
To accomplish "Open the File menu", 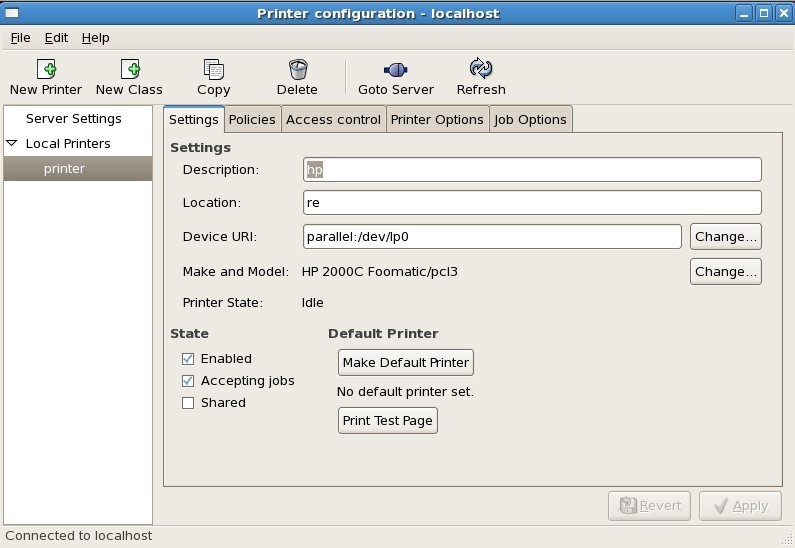I will click(x=20, y=38).
